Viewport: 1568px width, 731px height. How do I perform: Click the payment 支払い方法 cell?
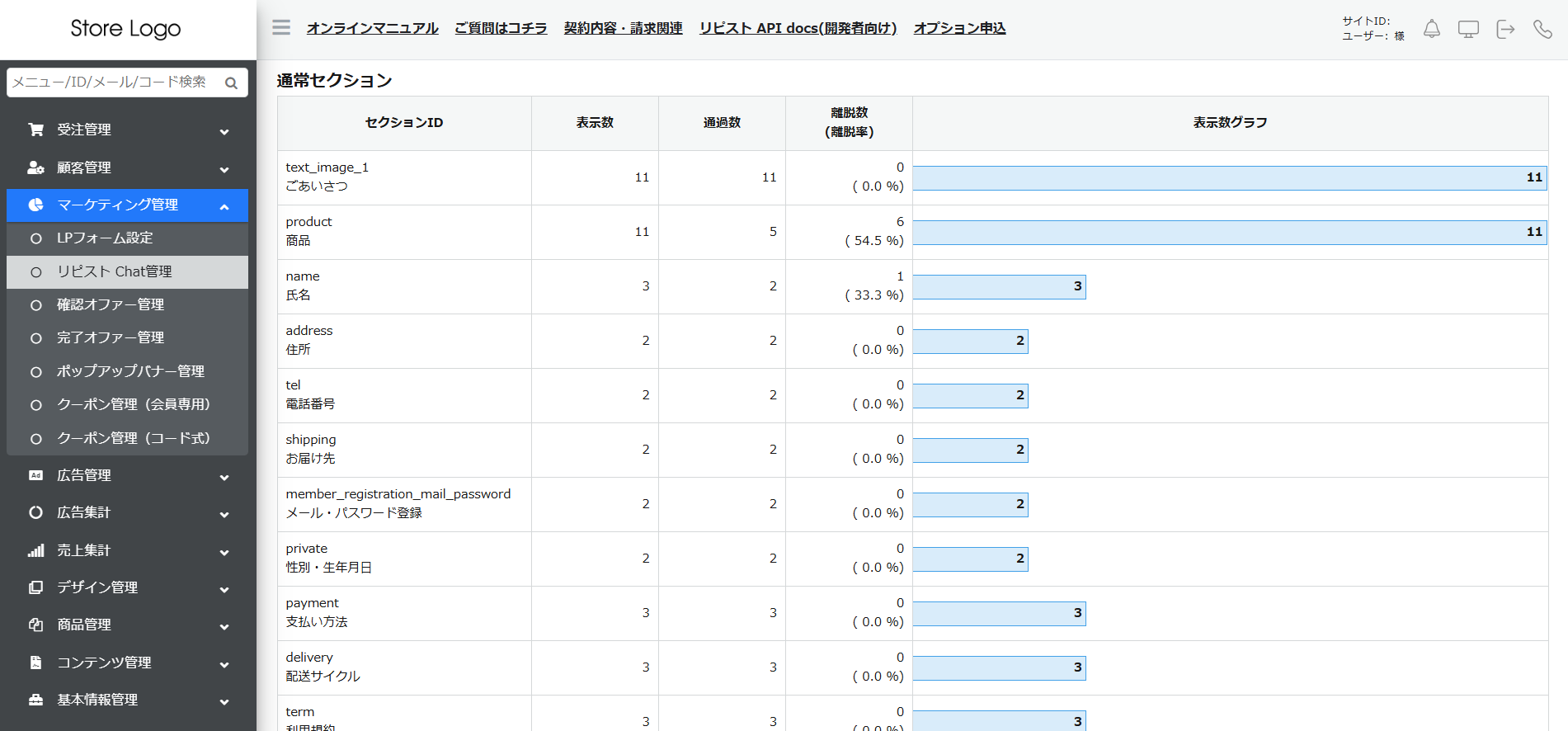point(404,613)
